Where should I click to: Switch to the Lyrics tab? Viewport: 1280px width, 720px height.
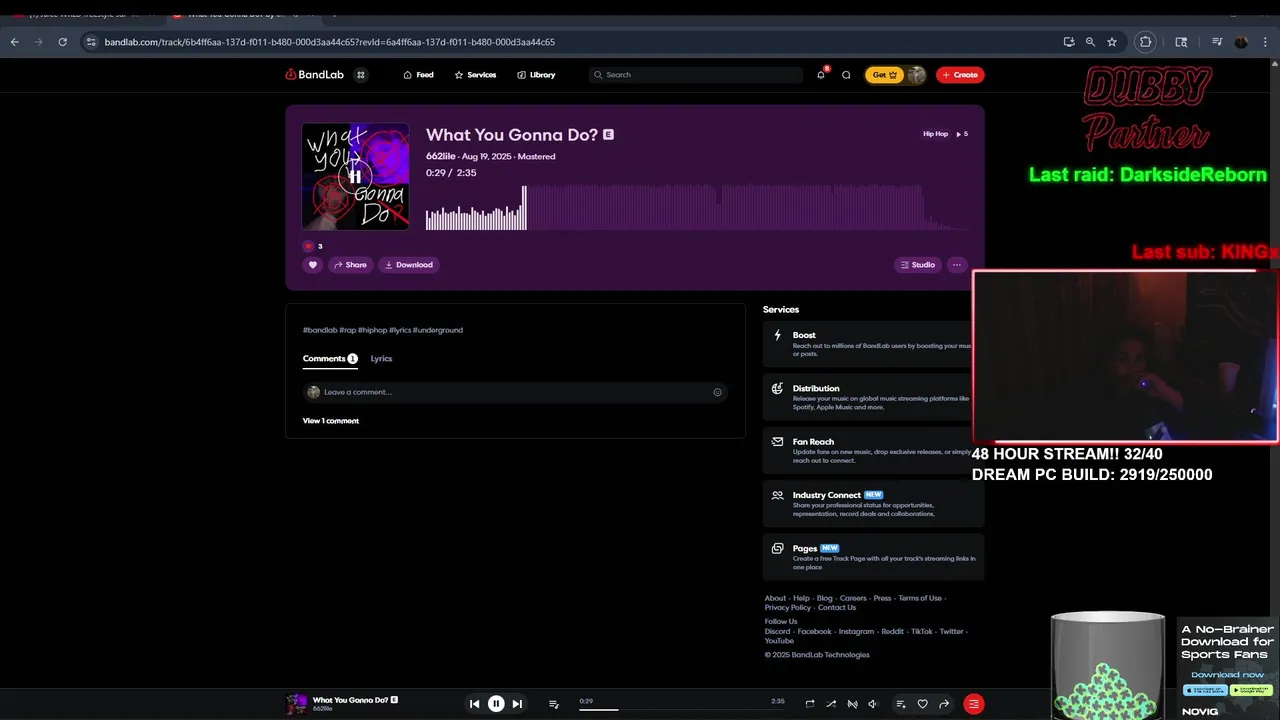click(381, 358)
